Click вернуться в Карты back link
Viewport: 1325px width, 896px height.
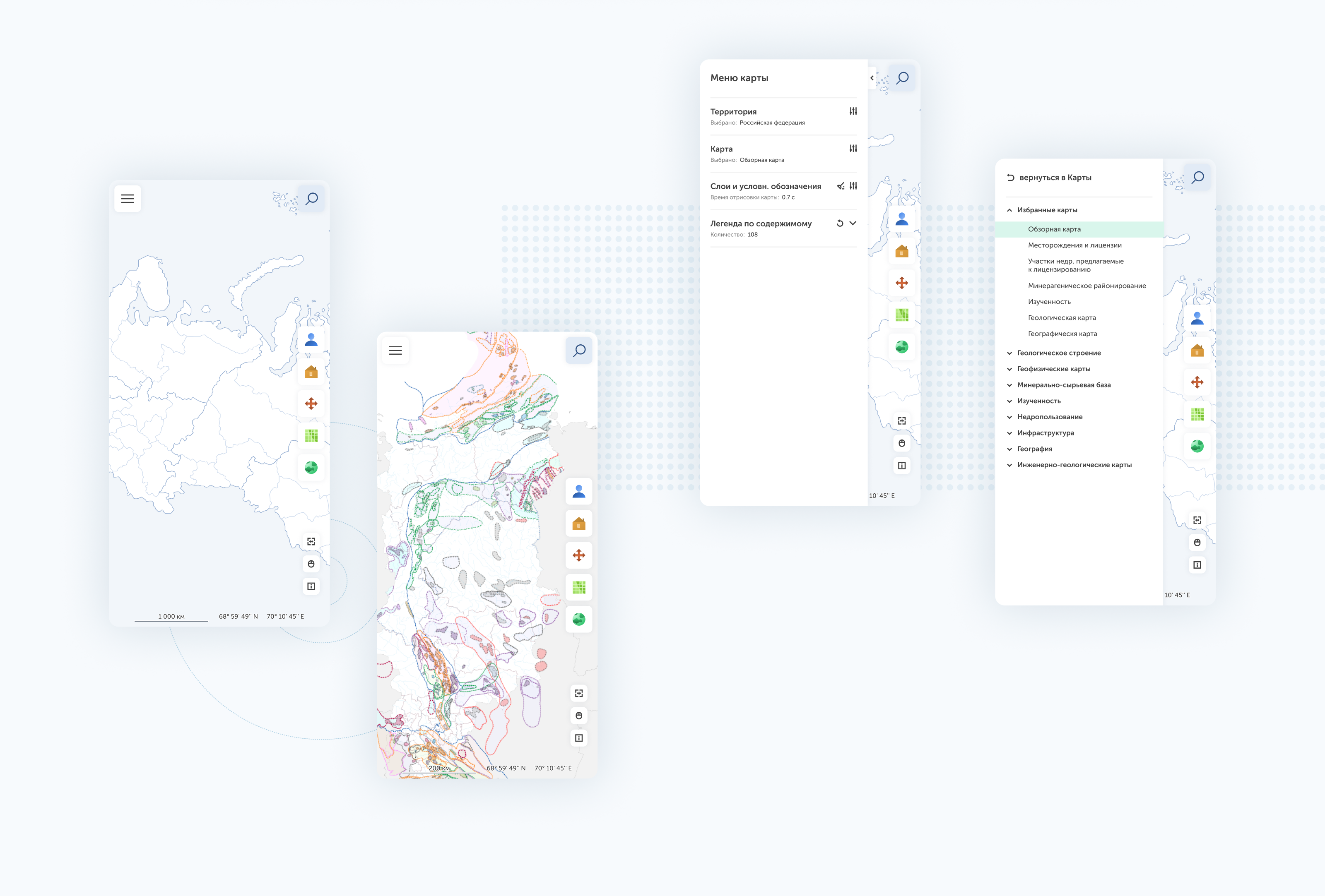click(1054, 177)
